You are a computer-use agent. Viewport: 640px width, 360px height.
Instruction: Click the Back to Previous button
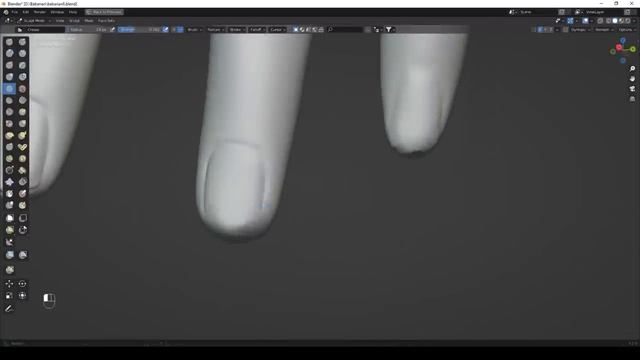pyautogui.click(x=104, y=12)
